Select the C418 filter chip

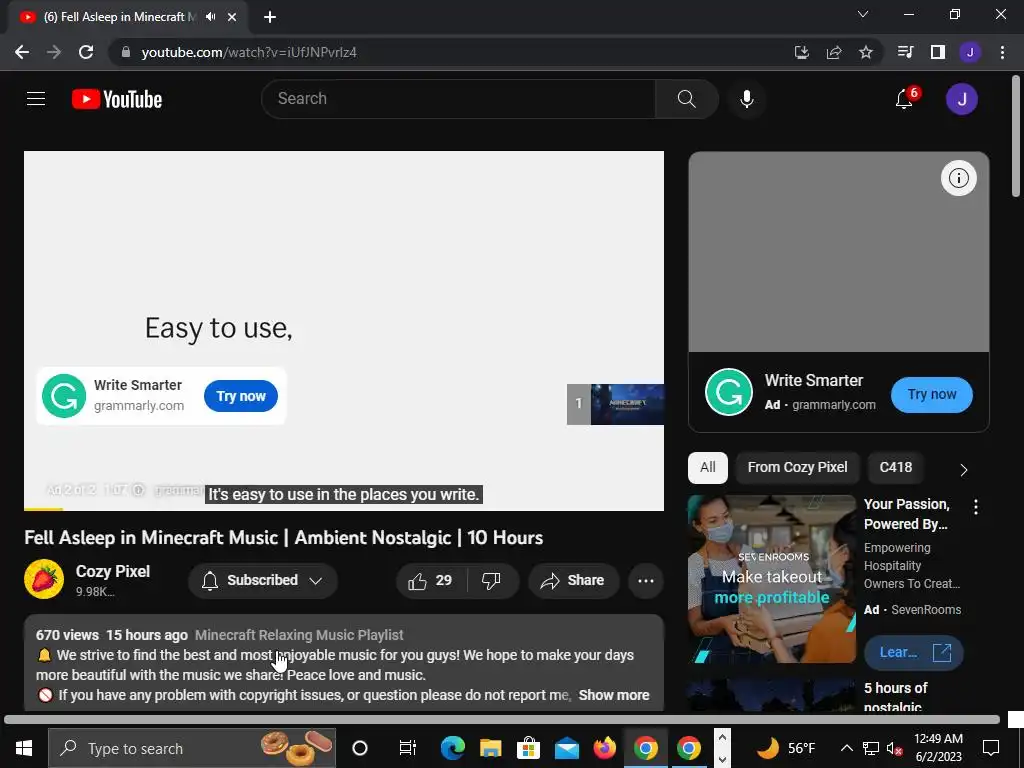pyautogui.click(x=895, y=468)
